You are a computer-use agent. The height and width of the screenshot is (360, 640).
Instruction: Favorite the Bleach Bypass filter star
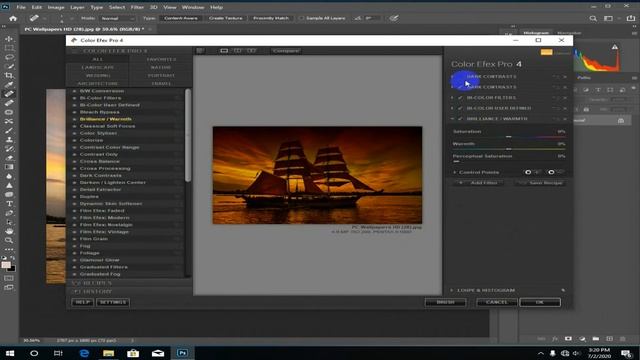(x=178, y=112)
